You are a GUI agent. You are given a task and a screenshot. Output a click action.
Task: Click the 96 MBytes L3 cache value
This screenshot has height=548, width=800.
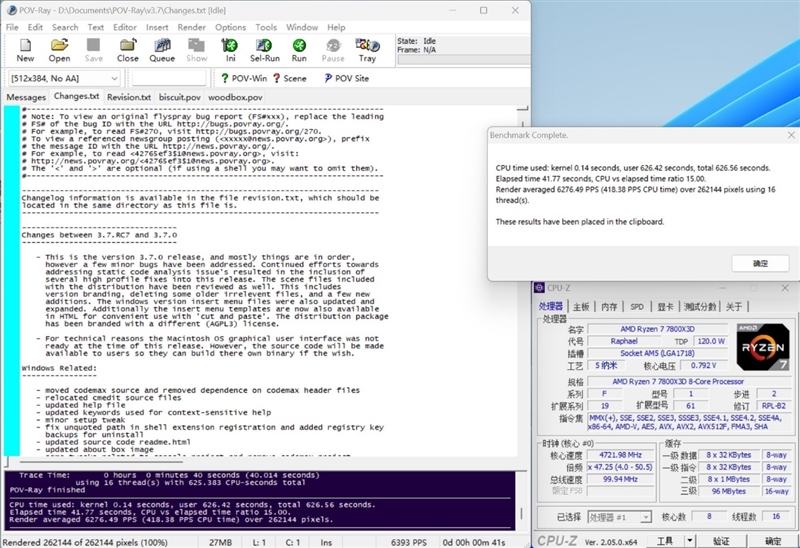(729, 491)
